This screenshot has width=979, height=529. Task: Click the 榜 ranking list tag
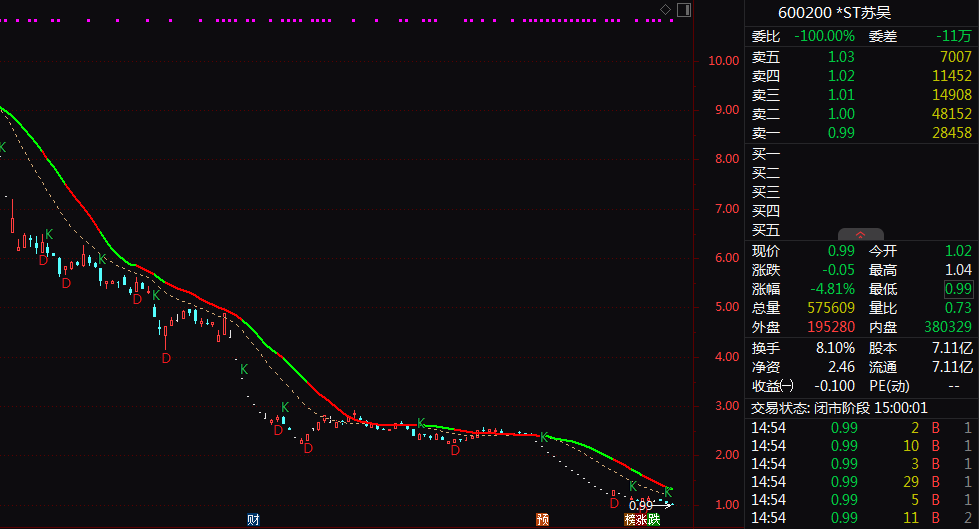coord(630,520)
